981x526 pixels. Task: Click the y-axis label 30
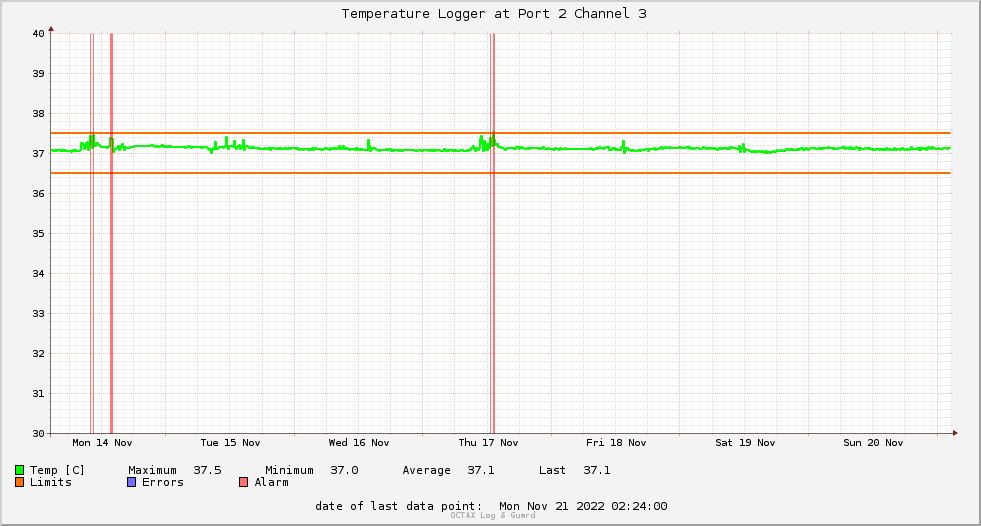(x=39, y=433)
